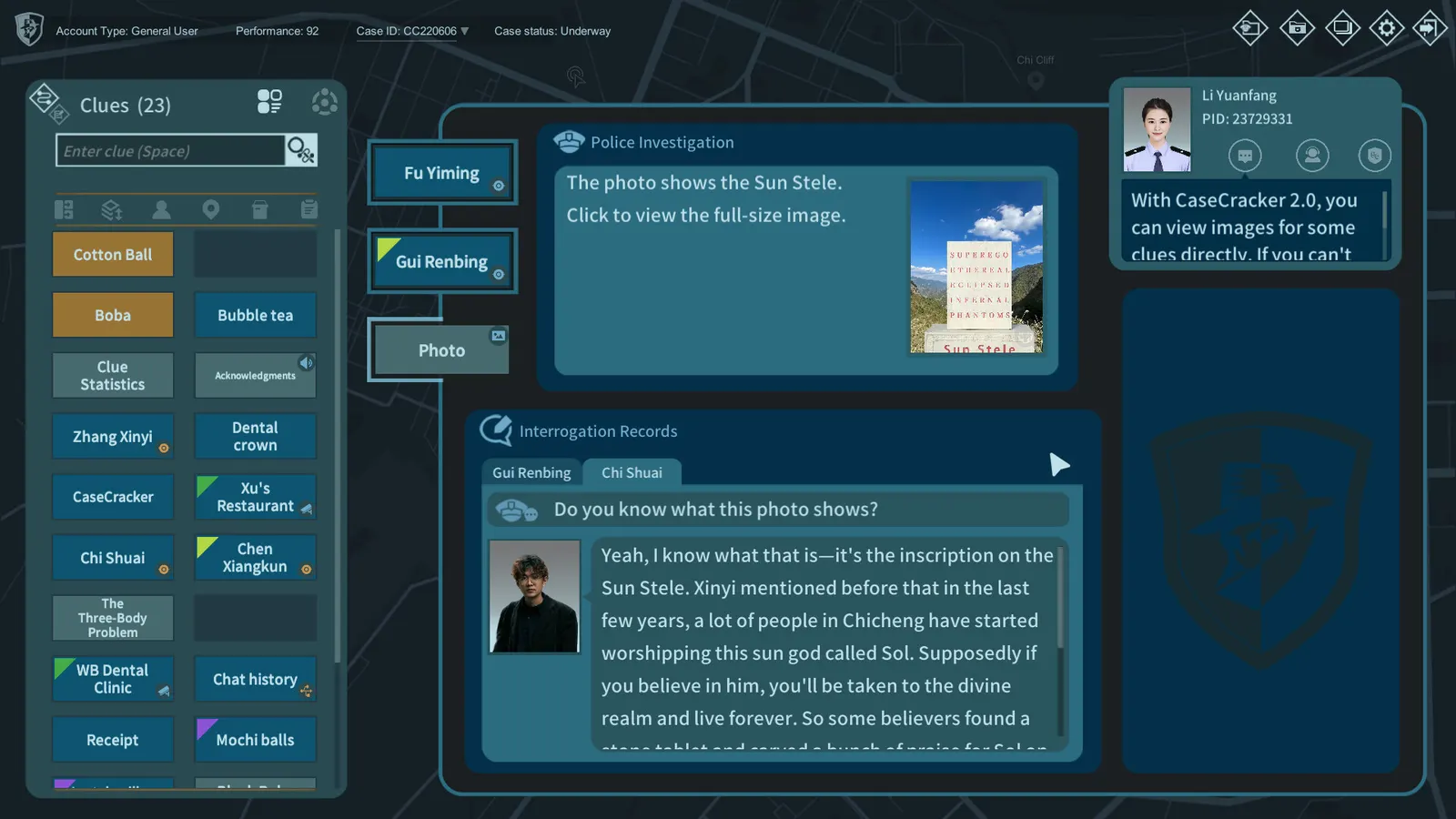Open the Sun Stele photo thumbnail
Viewport: 1456px width, 819px height.
[x=976, y=267]
